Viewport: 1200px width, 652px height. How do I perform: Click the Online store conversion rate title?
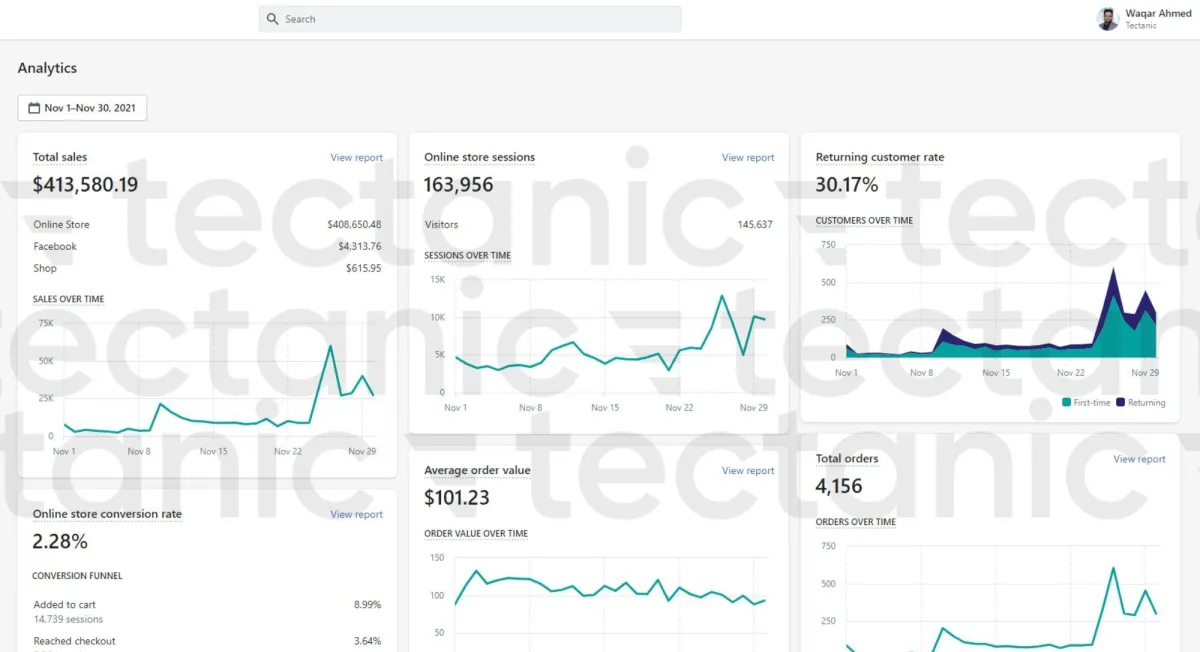pos(108,514)
